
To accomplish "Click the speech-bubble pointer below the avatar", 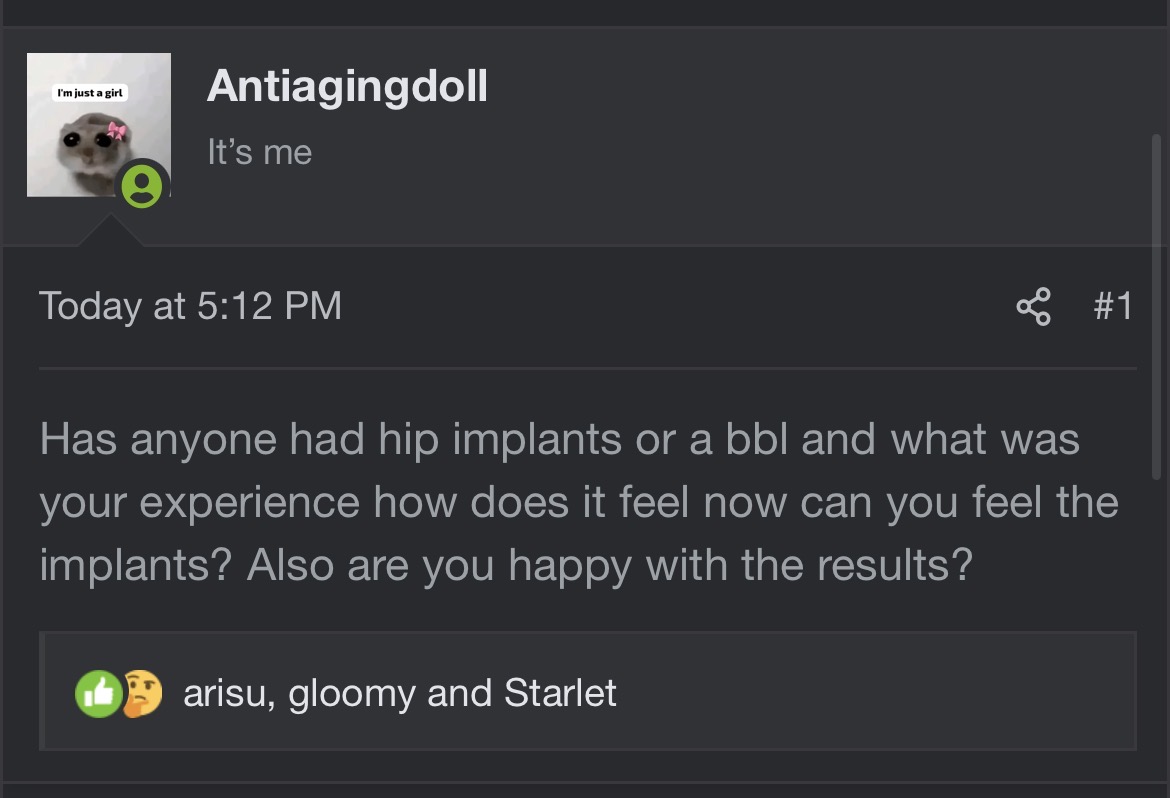I will click(x=110, y=230).
